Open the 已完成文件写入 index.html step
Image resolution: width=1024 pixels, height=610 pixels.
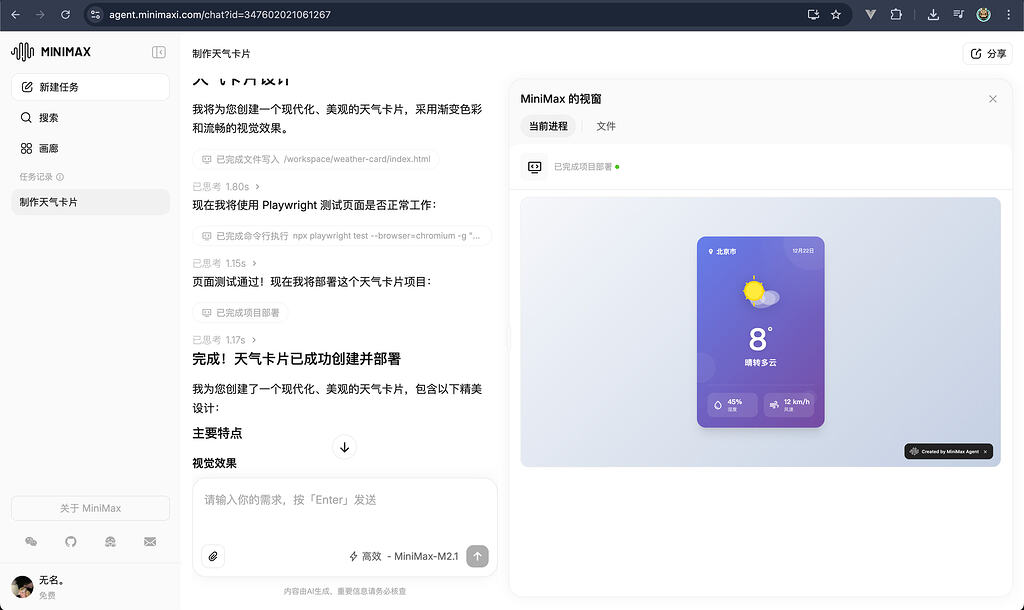point(316,159)
